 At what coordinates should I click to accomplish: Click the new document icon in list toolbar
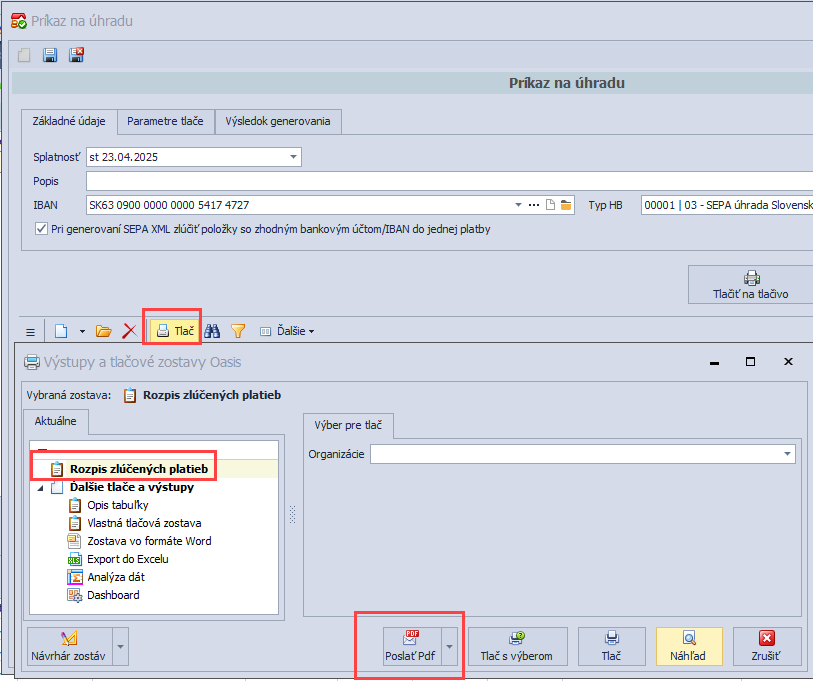[x=61, y=330]
